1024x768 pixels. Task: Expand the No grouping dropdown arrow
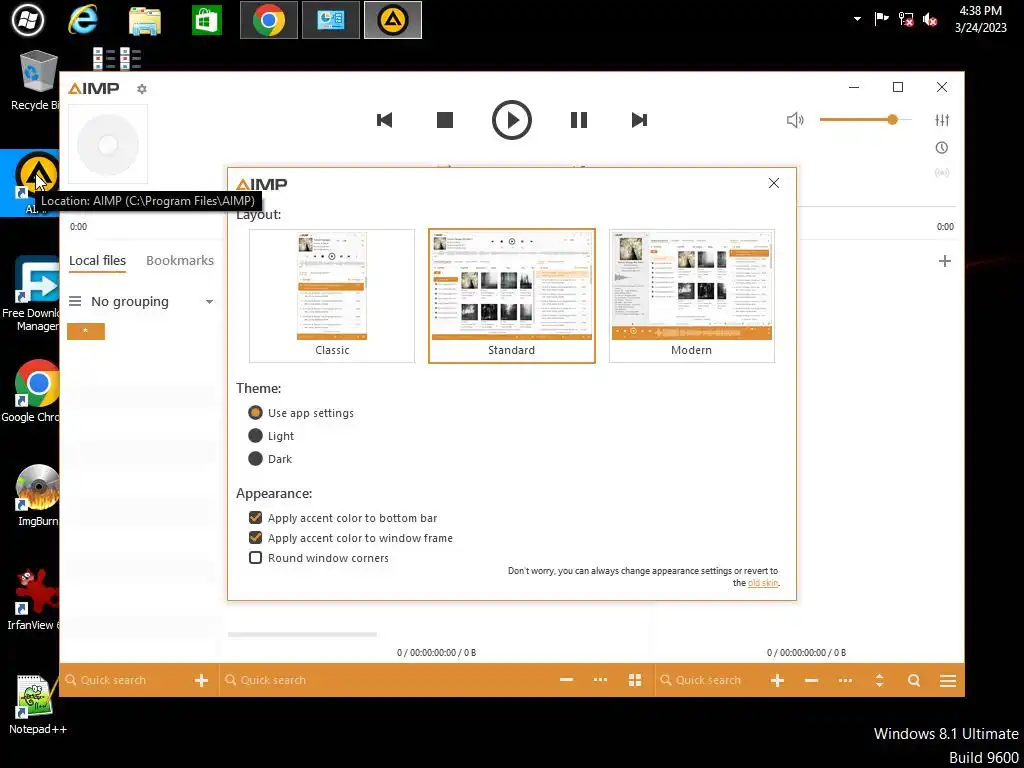pos(209,302)
